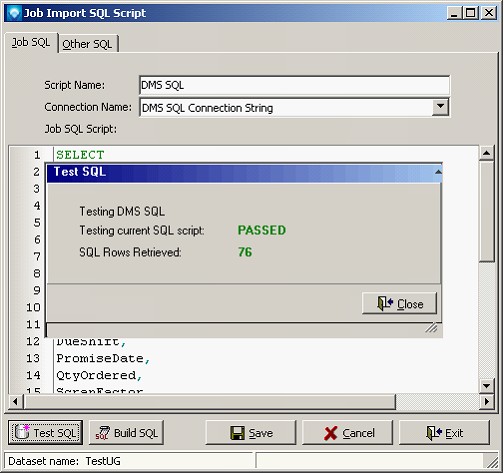Viewport: 504px width, 474px height.
Task: Click the red X Cancel icon
Action: (330, 433)
